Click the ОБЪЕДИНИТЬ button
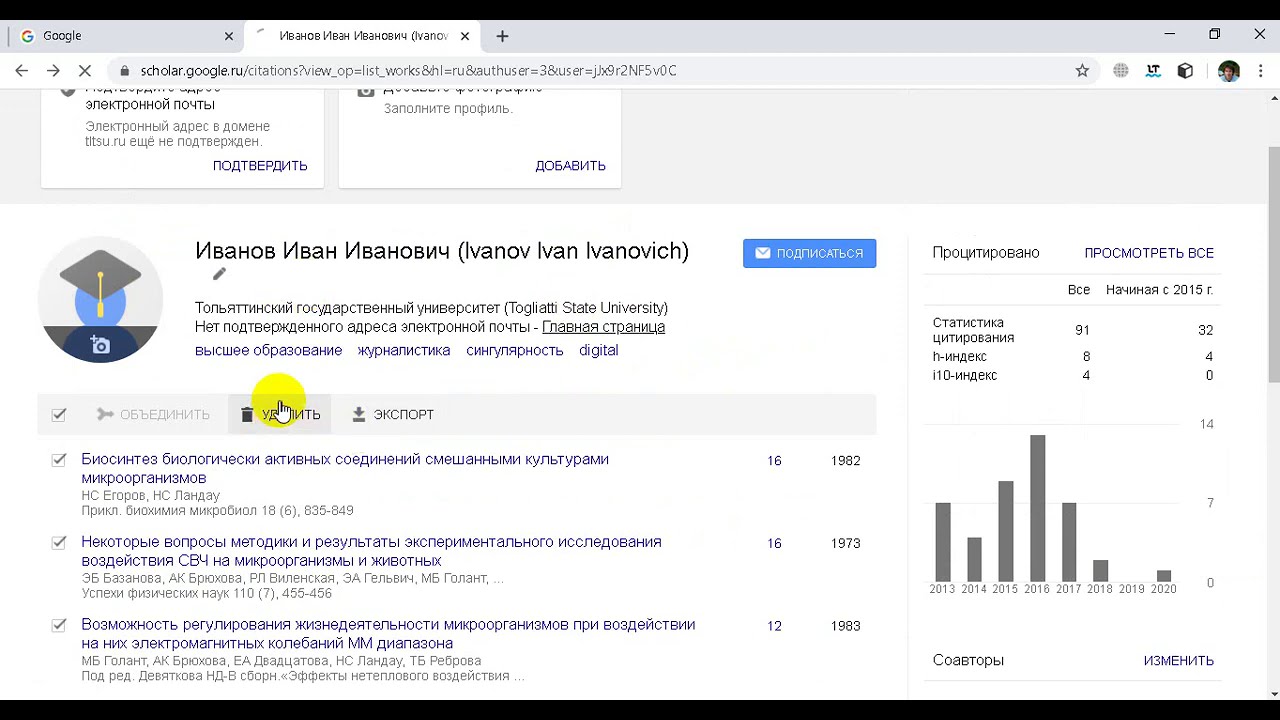This screenshot has height=720, width=1280. click(x=153, y=414)
